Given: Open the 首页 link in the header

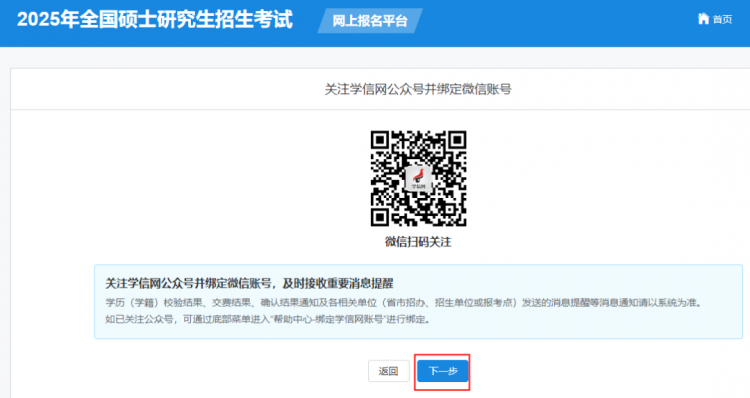Looking at the screenshot, I should coord(722,19).
